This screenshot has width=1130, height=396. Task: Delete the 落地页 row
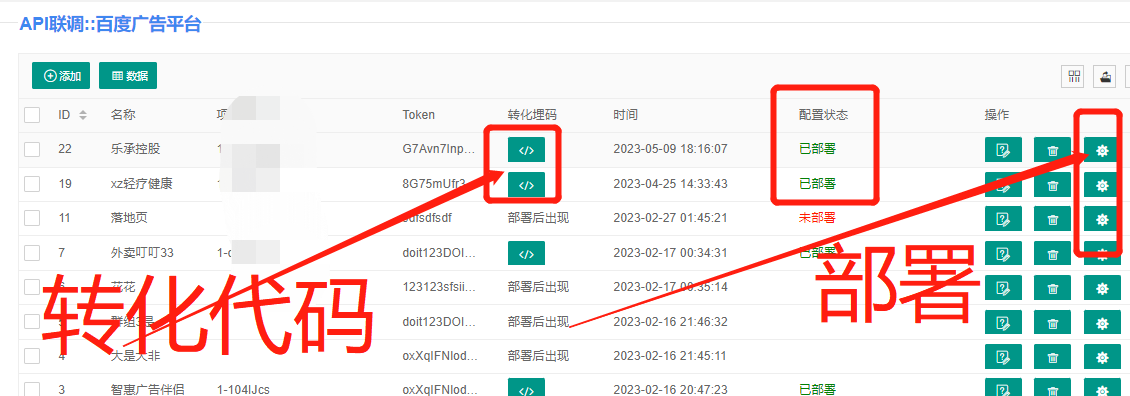(1052, 219)
